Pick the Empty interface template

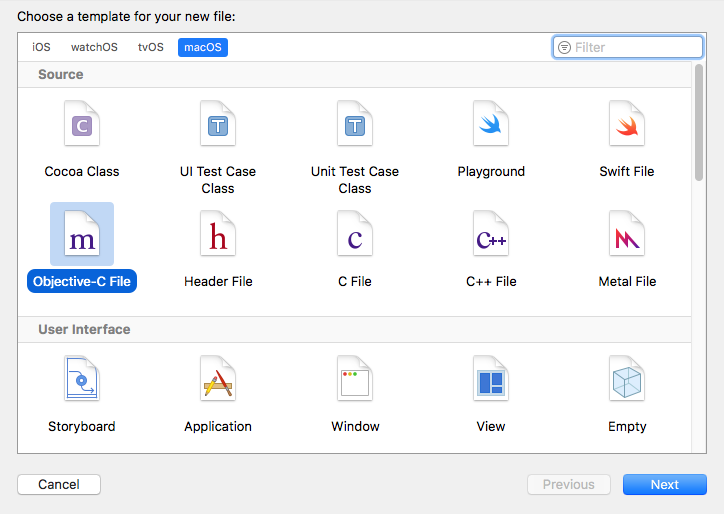pyautogui.click(x=627, y=381)
